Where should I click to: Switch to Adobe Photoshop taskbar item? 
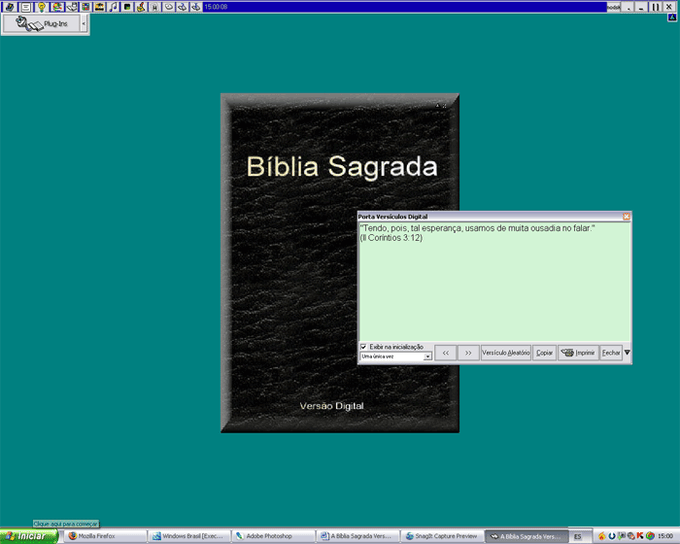[273, 536]
